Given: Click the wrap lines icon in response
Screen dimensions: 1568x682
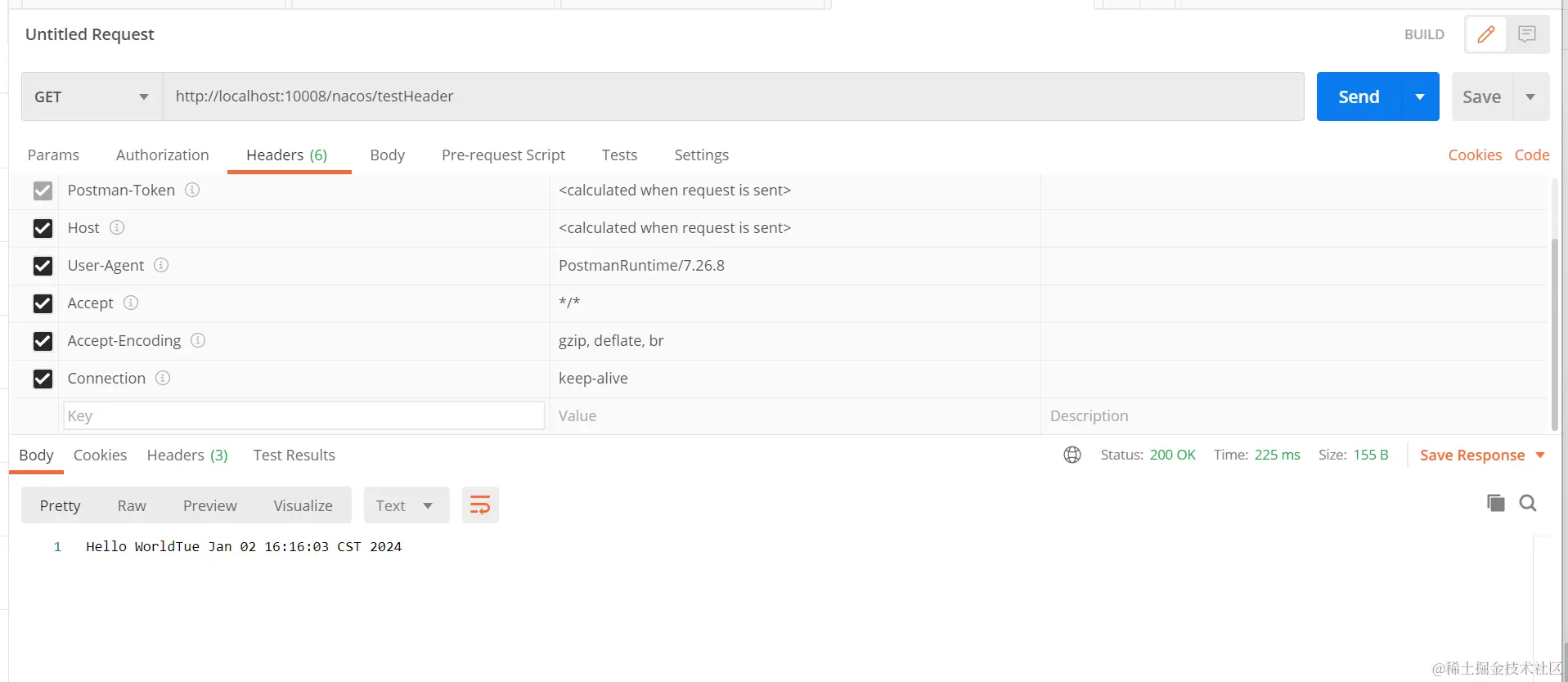Looking at the screenshot, I should [480, 505].
